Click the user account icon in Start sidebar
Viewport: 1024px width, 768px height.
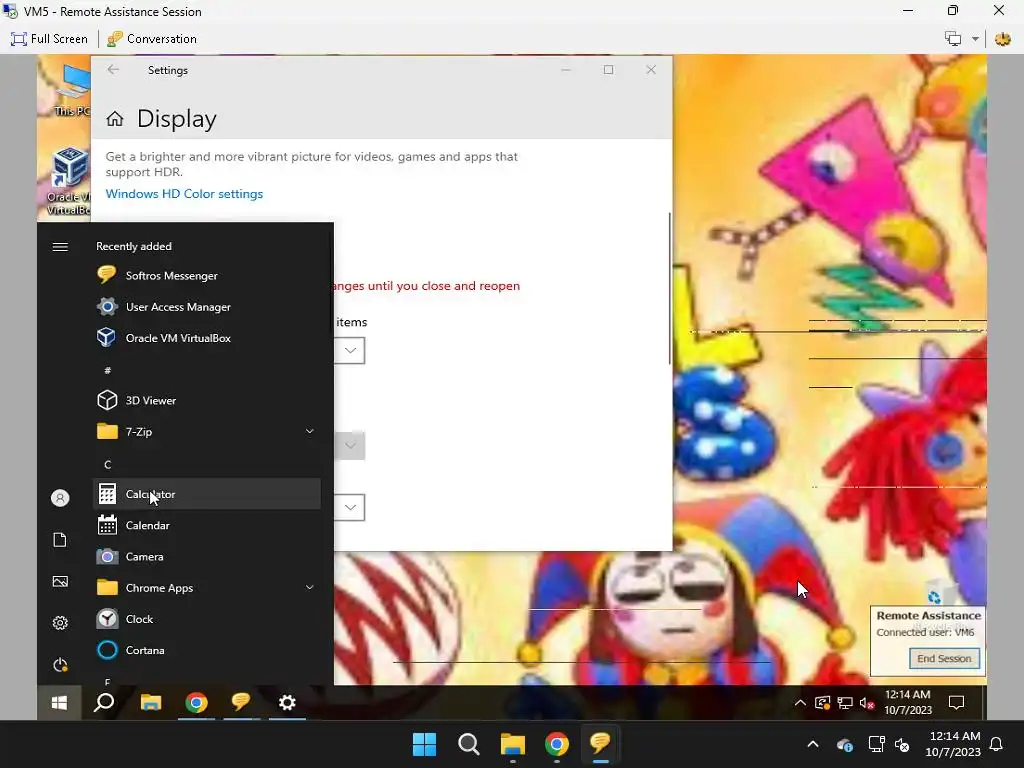(60, 498)
